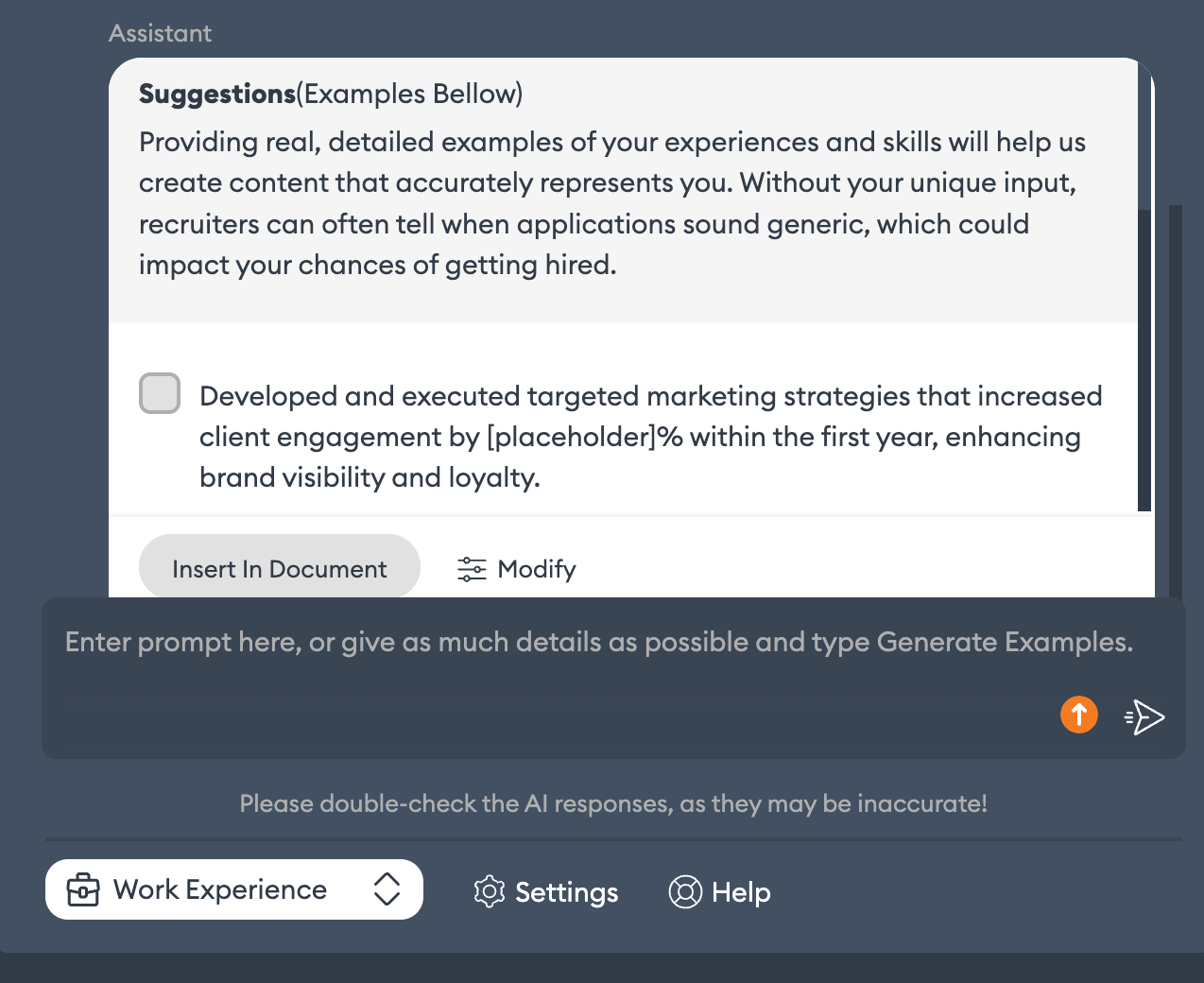The image size is (1204, 983).
Task: Click the Modify sliders icon
Action: [x=472, y=569]
